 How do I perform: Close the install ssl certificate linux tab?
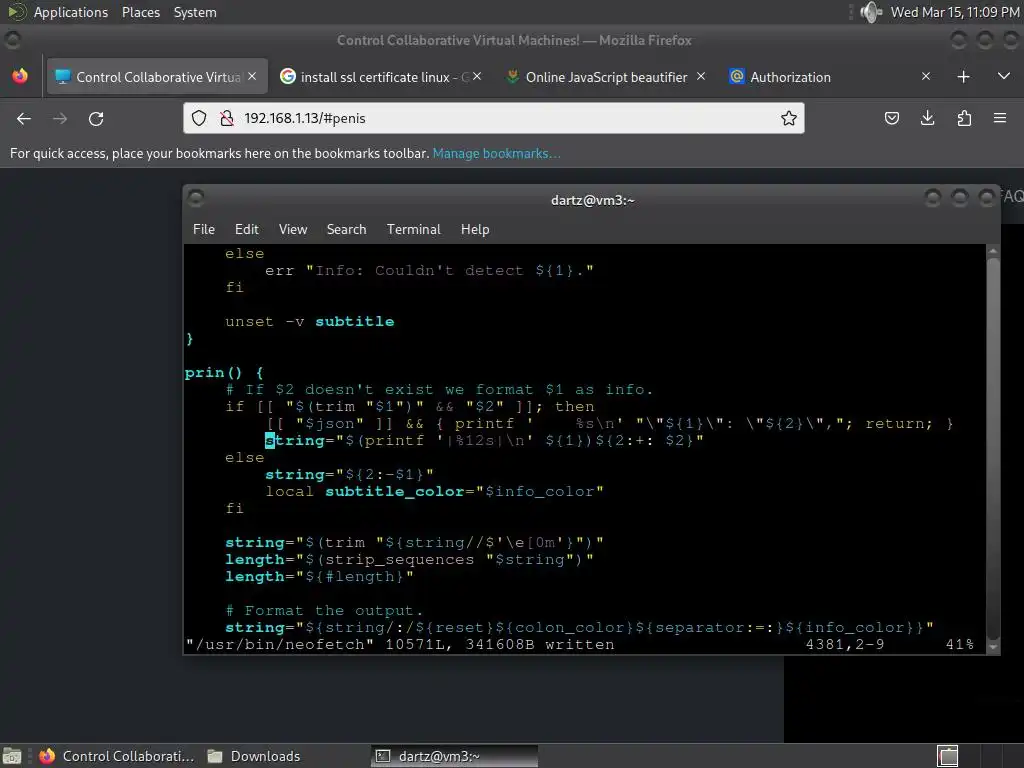coord(477,76)
